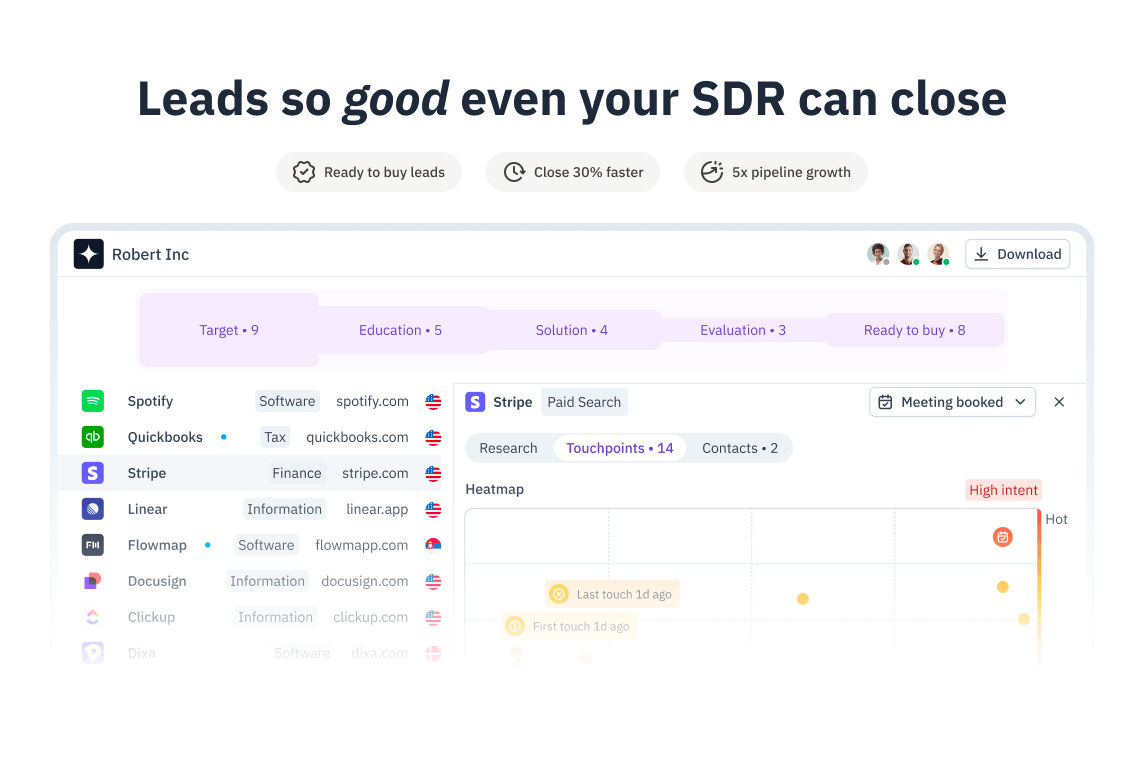Open the spotify.com link
Viewport: 1144px width, 758px height.
[x=372, y=401]
